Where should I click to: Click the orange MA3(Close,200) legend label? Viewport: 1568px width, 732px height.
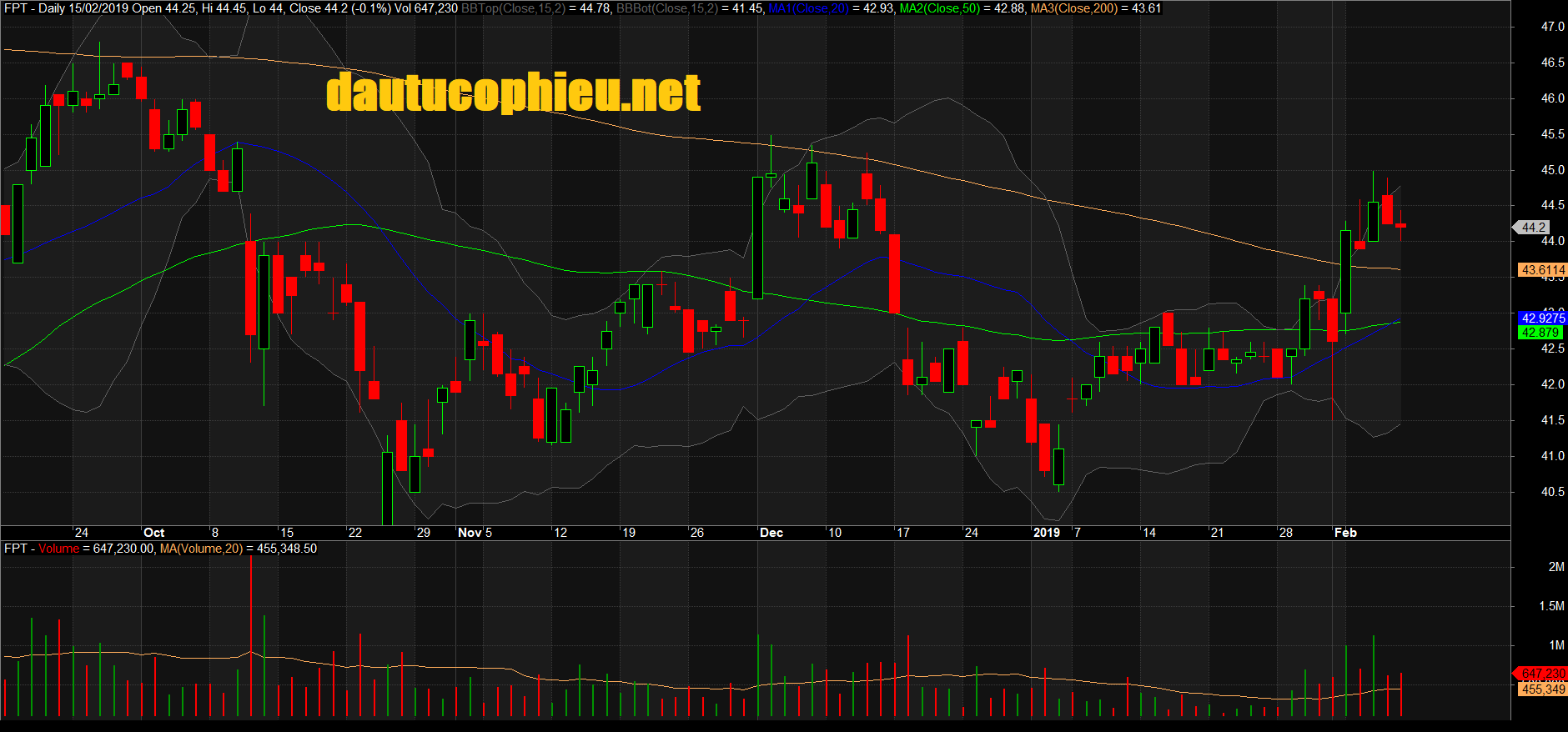tap(1073, 8)
